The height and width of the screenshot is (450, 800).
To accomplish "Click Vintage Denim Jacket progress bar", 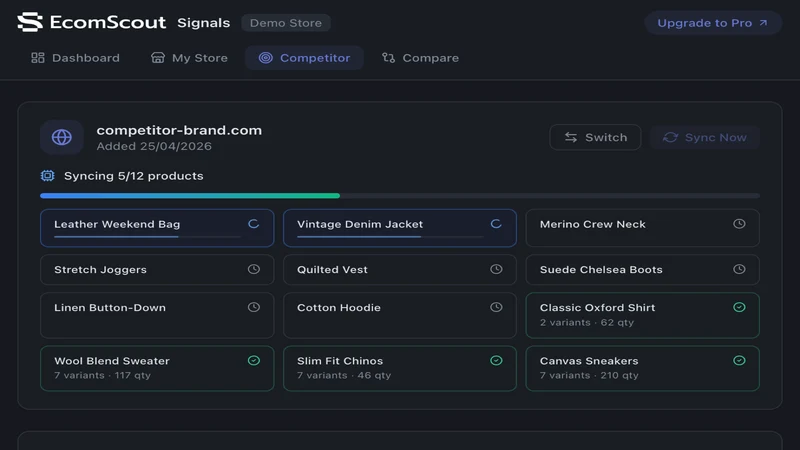I will click(390, 237).
